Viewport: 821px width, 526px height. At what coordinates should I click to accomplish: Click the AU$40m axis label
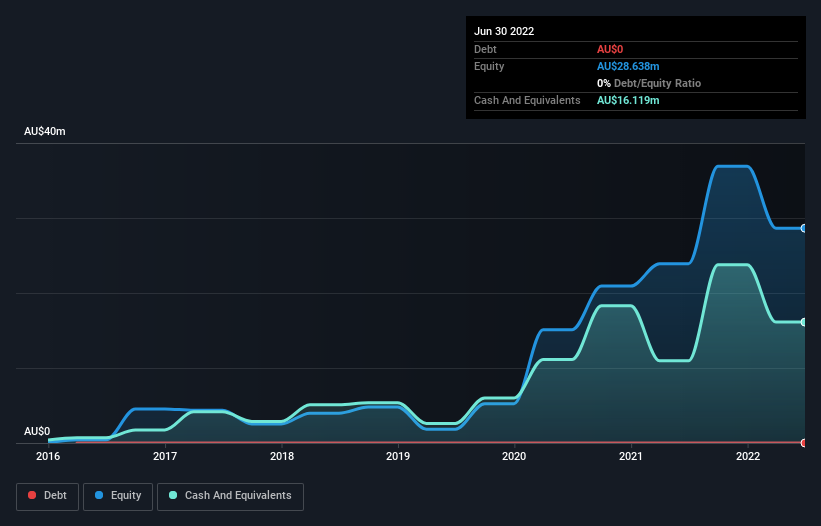45,131
